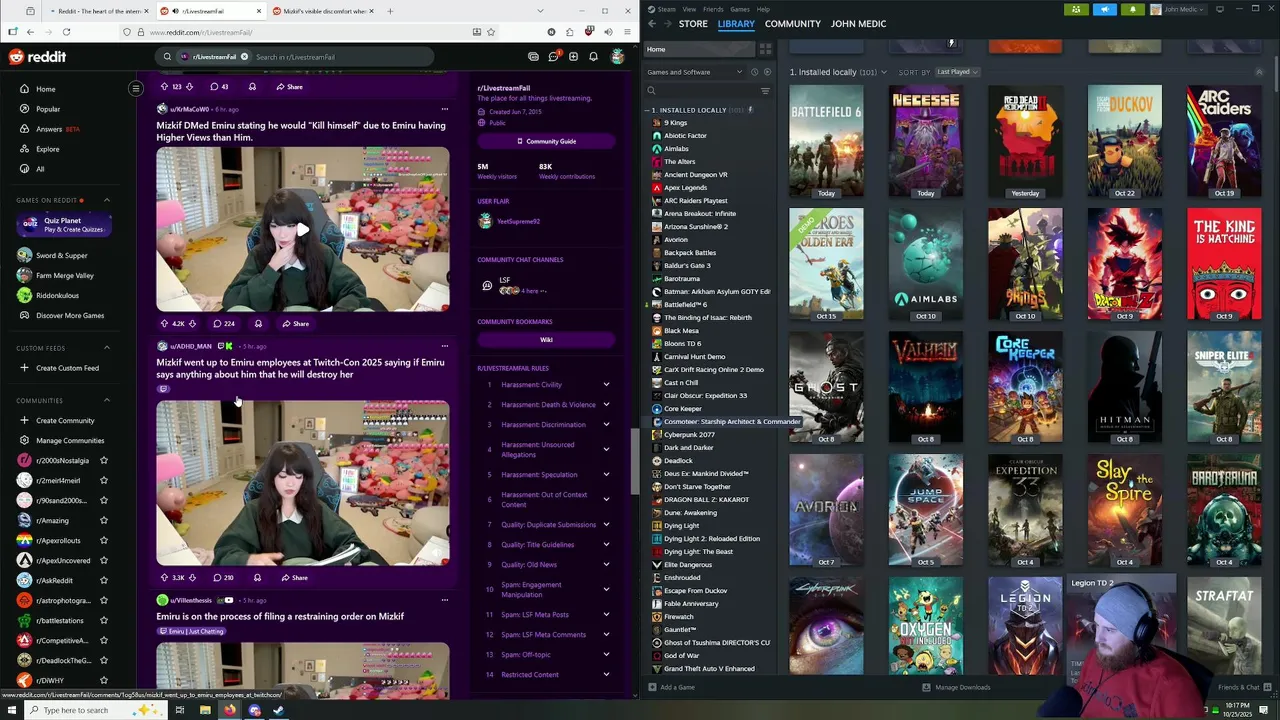Image resolution: width=1280 pixels, height=720 pixels.
Task: Open Steam Games menu
Action: 740,9
